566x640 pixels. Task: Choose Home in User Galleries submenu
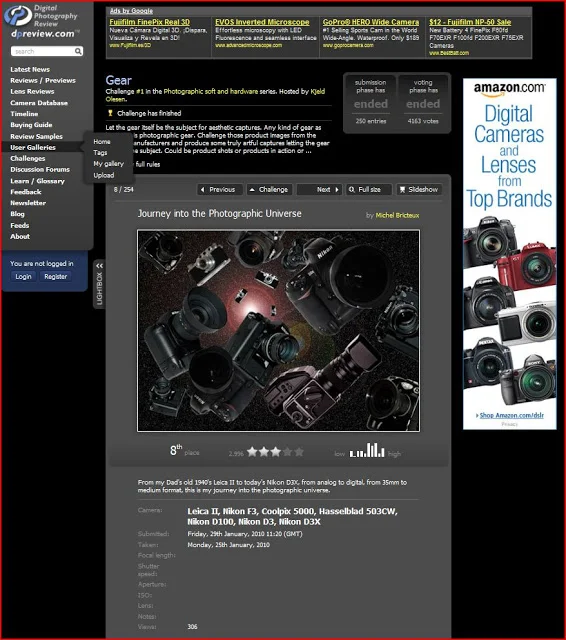[102, 142]
